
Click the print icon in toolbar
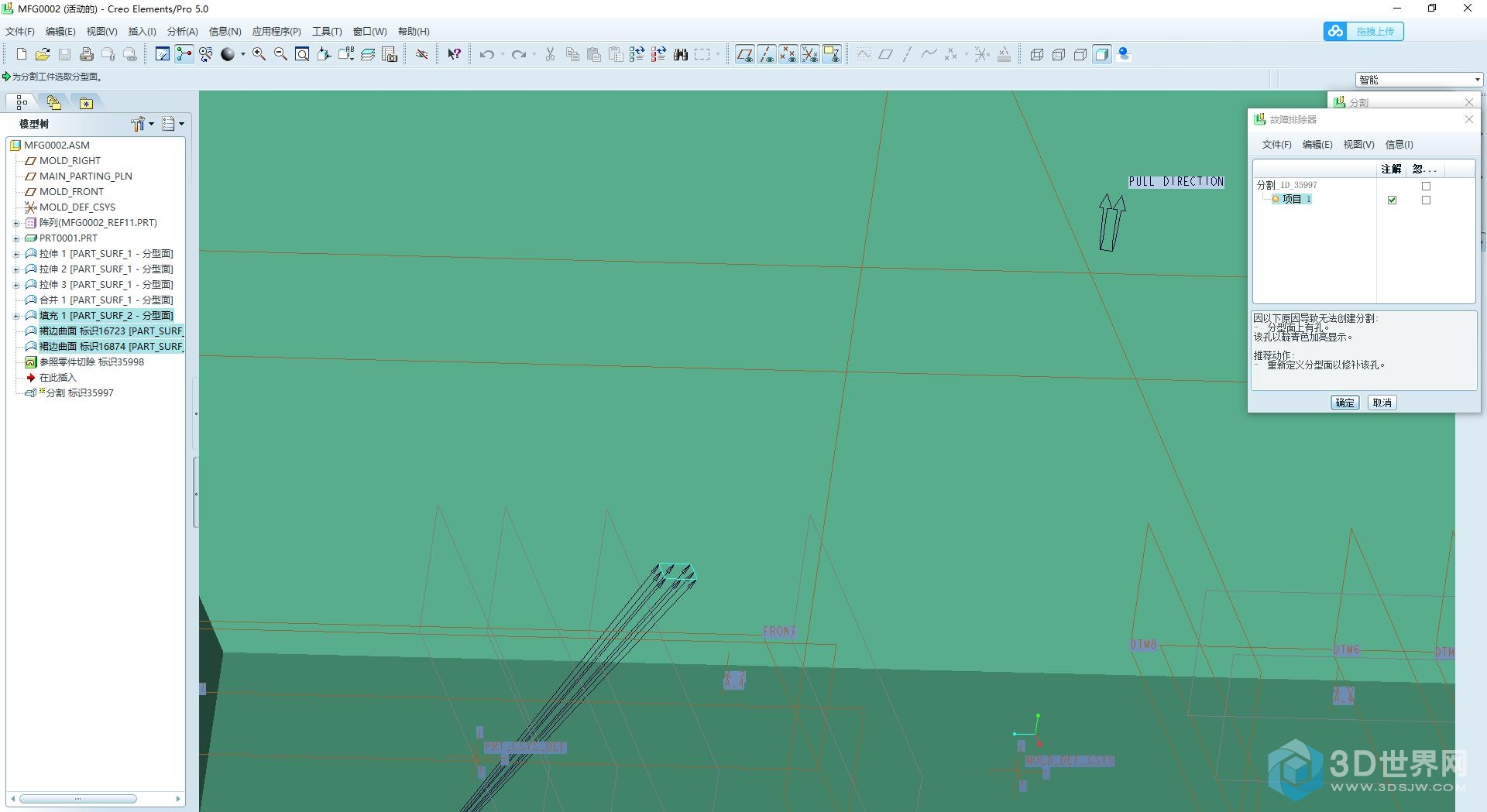86,54
